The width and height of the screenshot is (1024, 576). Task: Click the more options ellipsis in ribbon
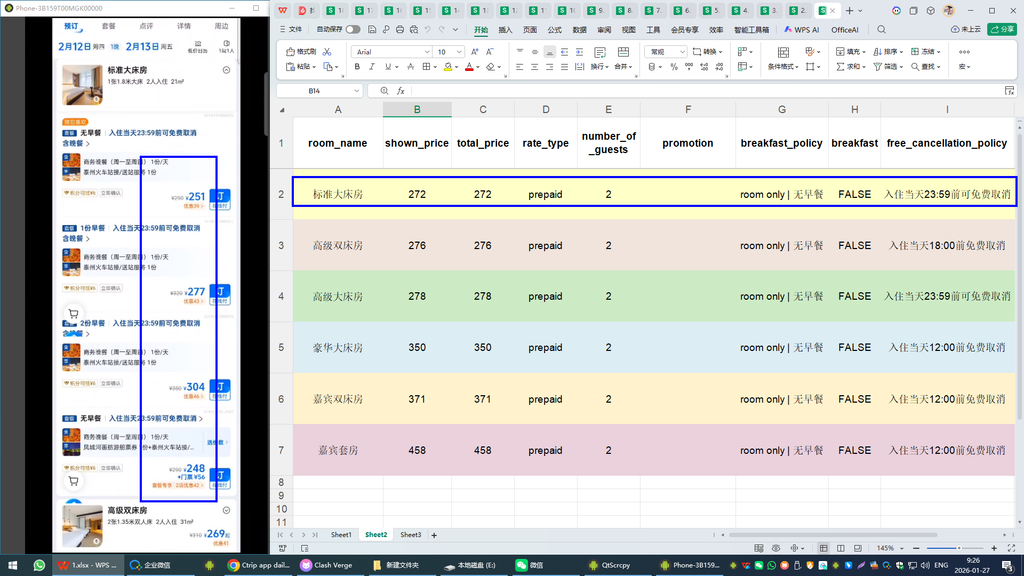[965, 52]
